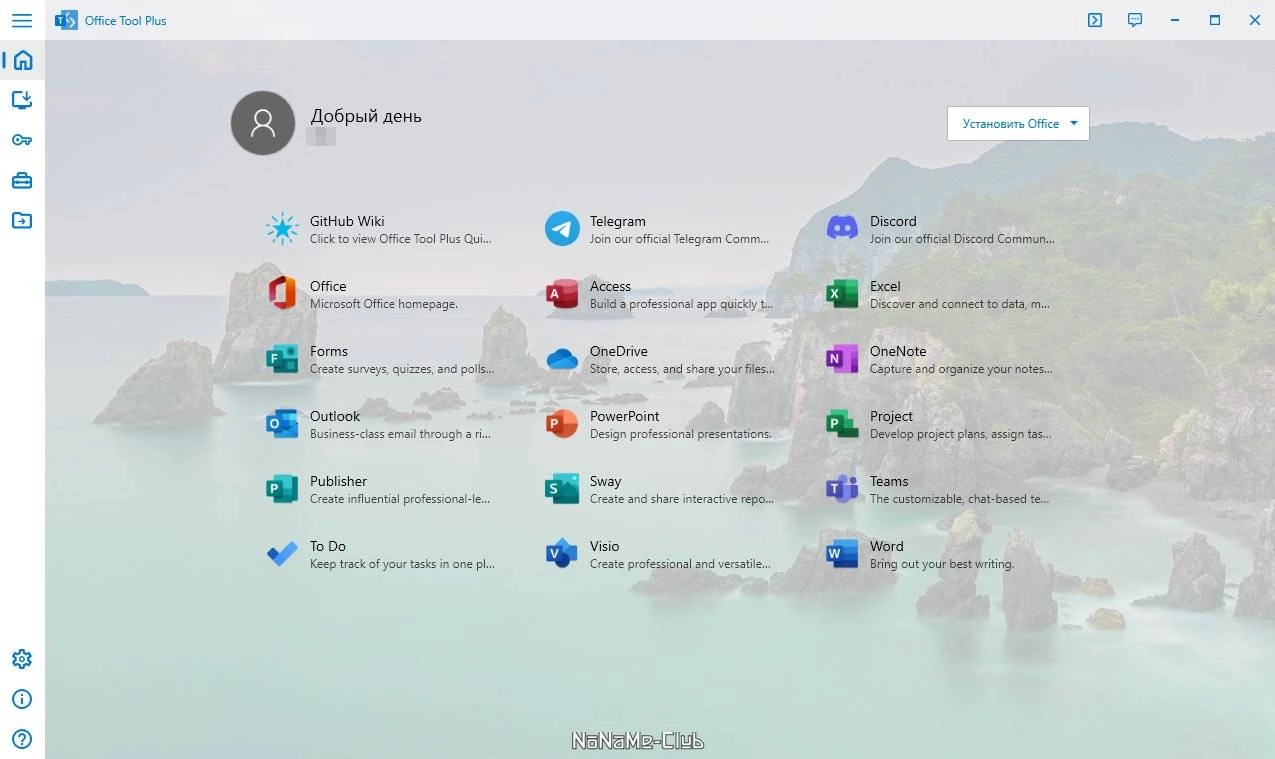Open the Visio link title
The width and height of the screenshot is (1275, 759).
click(x=604, y=546)
